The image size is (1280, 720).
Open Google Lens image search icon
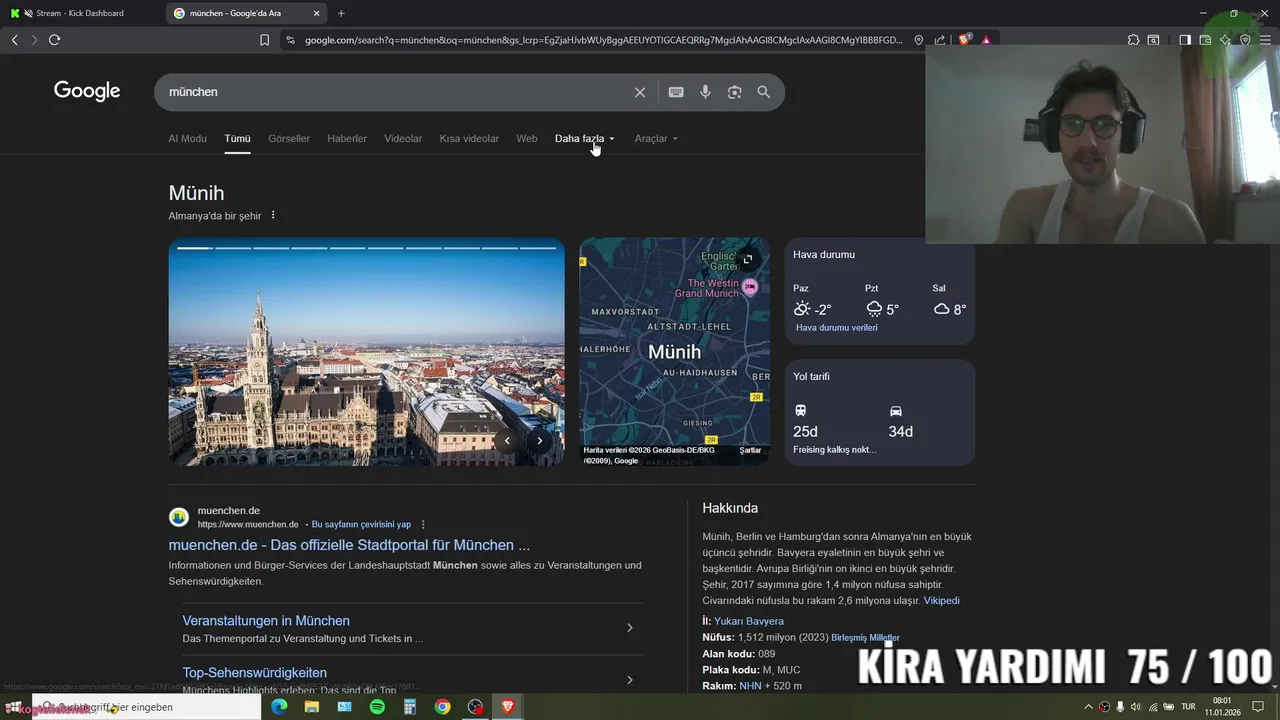coord(735,92)
